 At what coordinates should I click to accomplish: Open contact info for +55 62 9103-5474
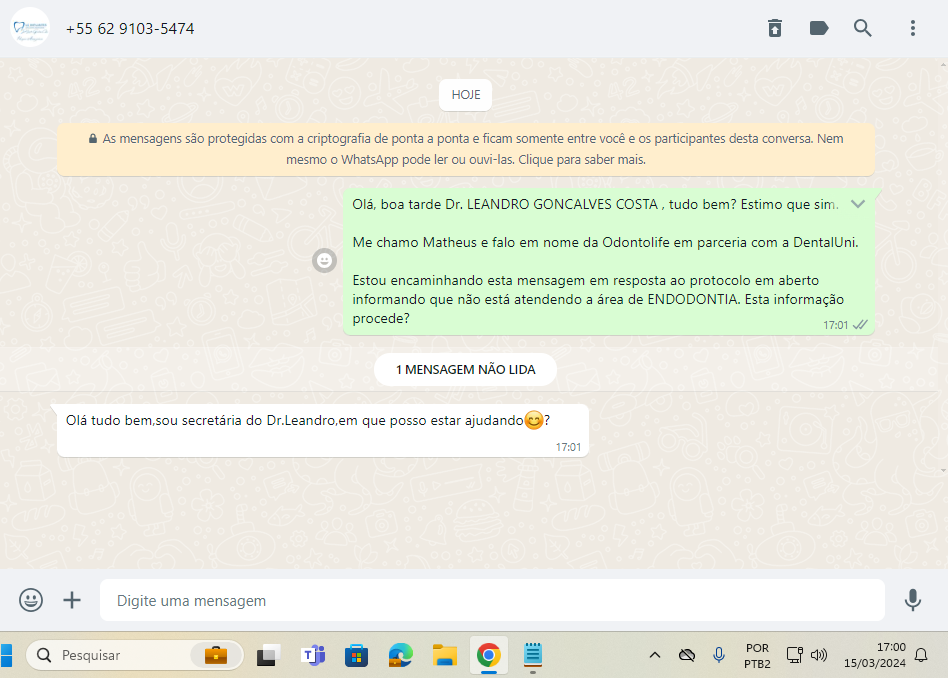(x=130, y=28)
